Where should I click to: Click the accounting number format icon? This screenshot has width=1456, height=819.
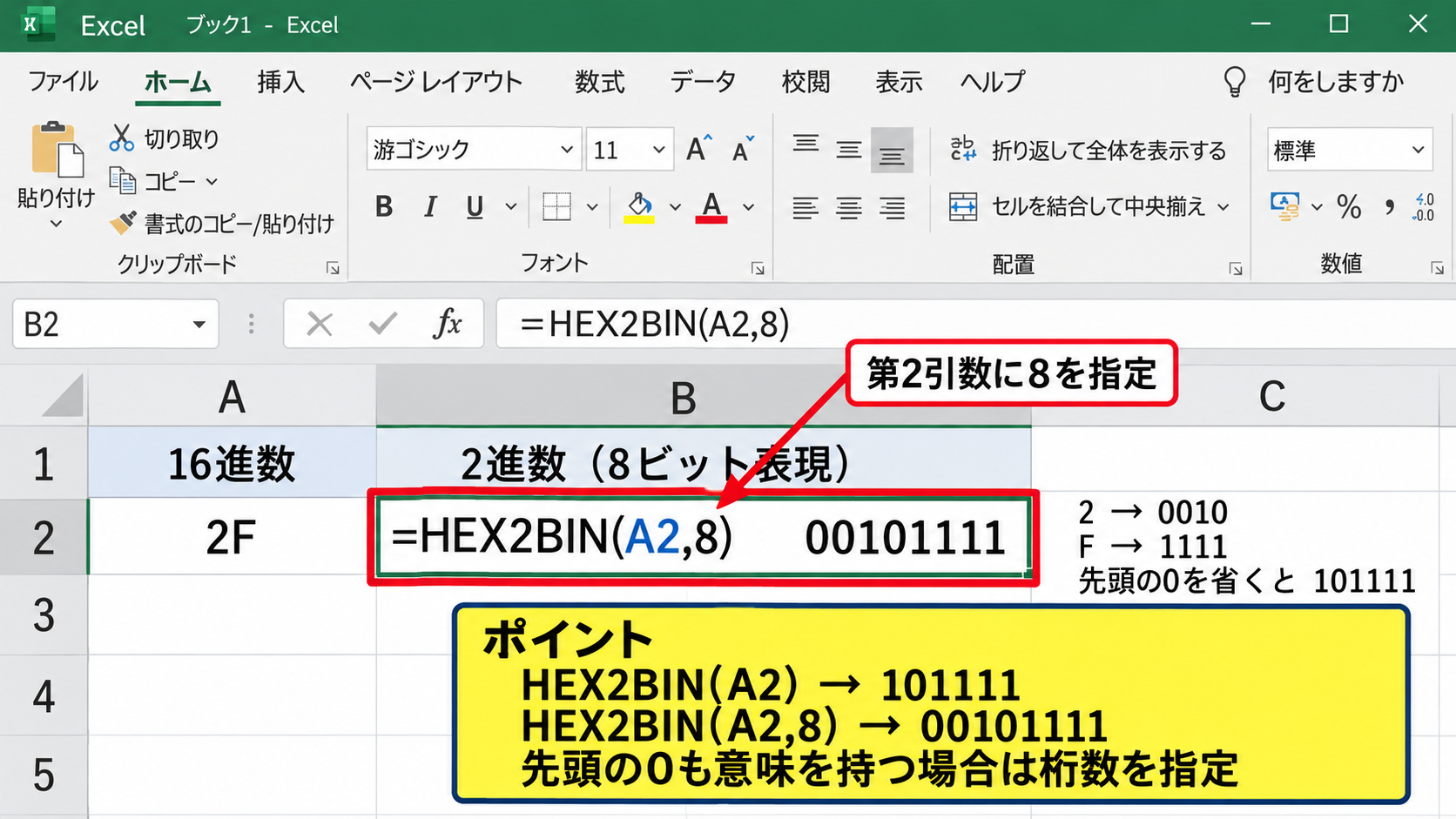1284,206
